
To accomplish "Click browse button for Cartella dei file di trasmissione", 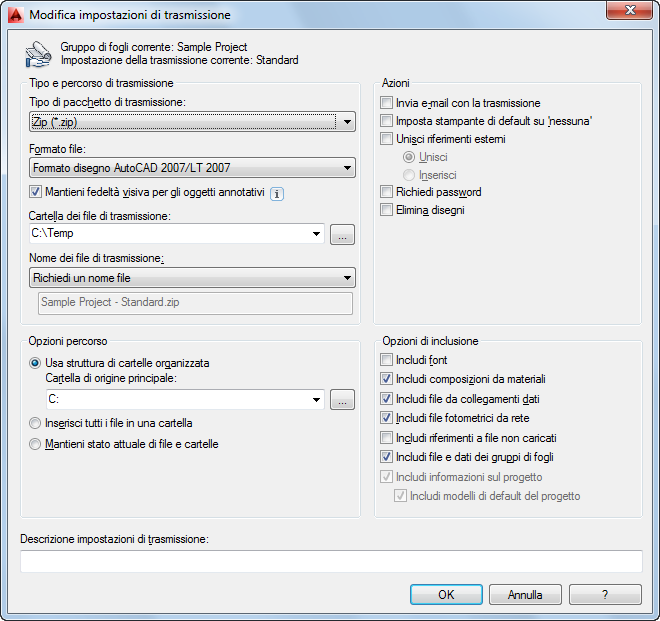I will (343, 235).
